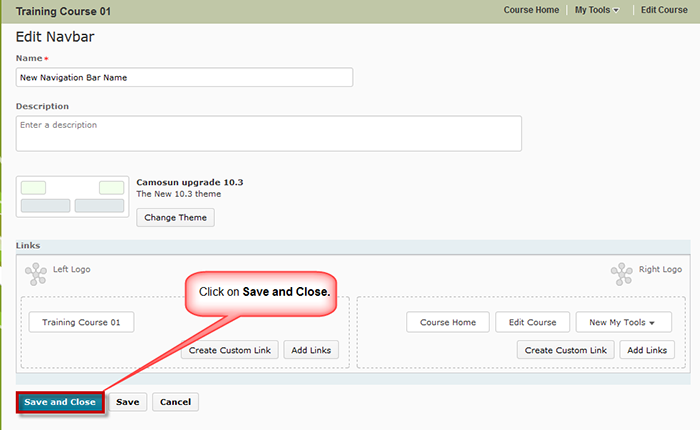The height and width of the screenshot is (430, 700).
Task: Click the Change Theme button
Action: click(175, 217)
